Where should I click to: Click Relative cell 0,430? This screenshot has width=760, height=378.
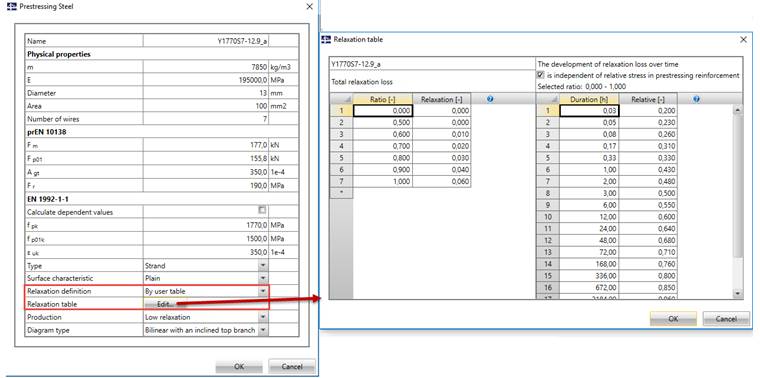648,170
